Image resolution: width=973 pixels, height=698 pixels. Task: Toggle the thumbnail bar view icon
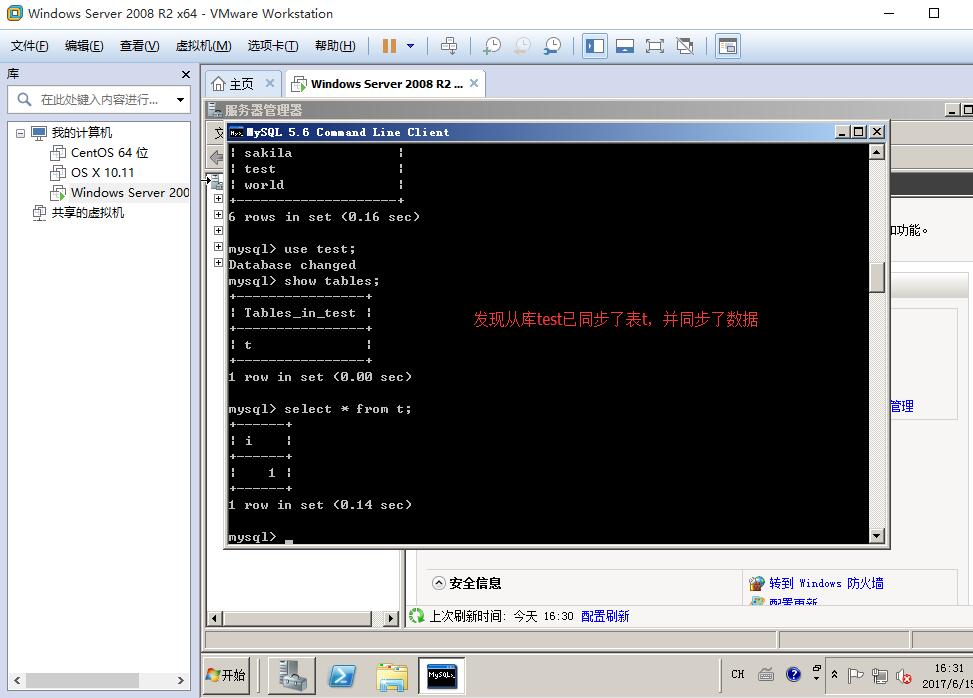click(x=624, y=46)
